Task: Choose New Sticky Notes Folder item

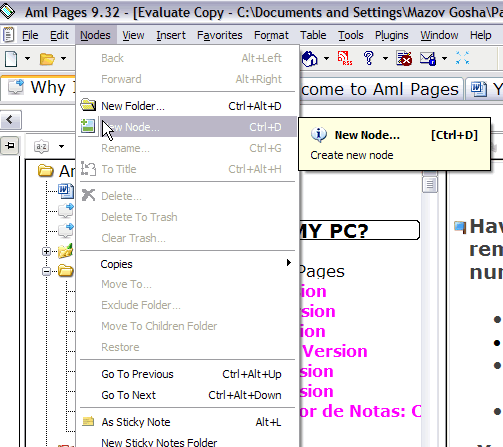Action: click(x=188, y=442)
